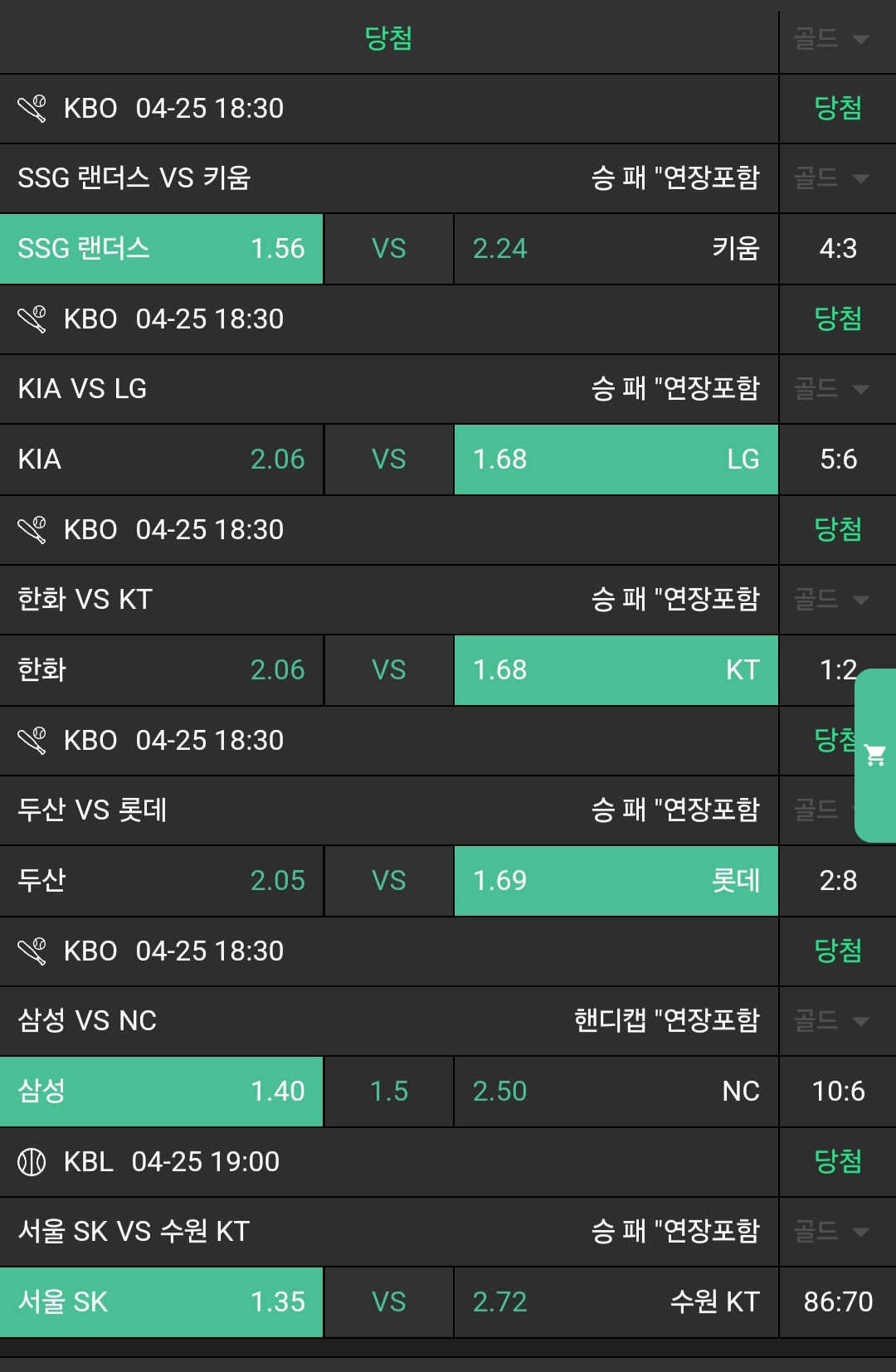
Task: Select 삼성 1.40 handicap option
Action: click(x=161, y=1092)
